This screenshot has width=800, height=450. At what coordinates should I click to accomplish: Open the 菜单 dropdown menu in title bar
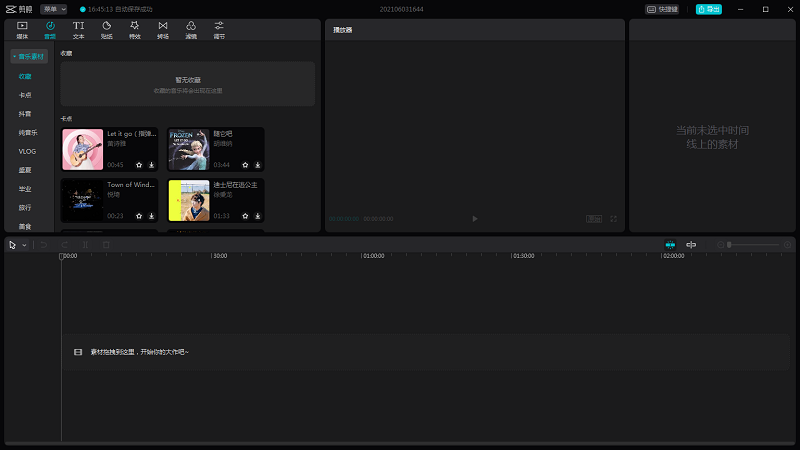[54, 9]
